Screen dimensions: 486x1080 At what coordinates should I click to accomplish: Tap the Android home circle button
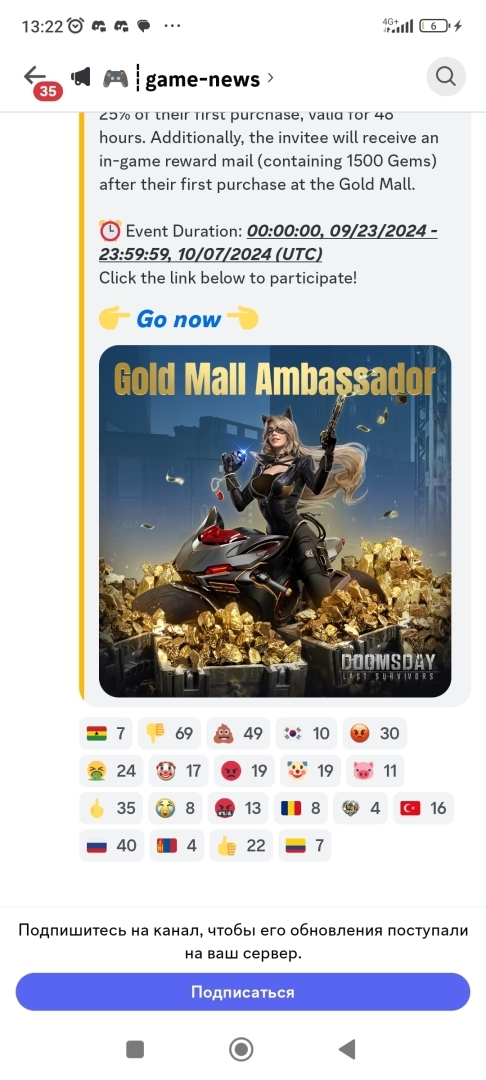(241, 1049)
